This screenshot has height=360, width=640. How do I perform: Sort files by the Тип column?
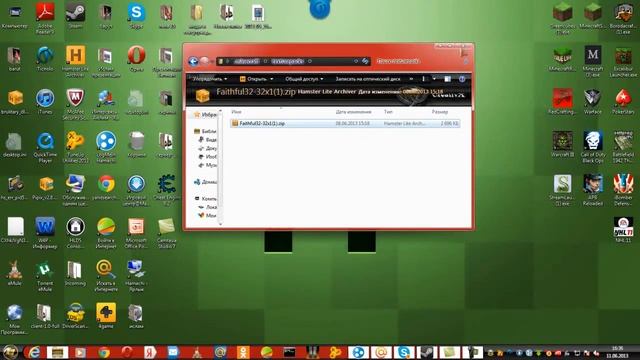(x=388, y=111)
